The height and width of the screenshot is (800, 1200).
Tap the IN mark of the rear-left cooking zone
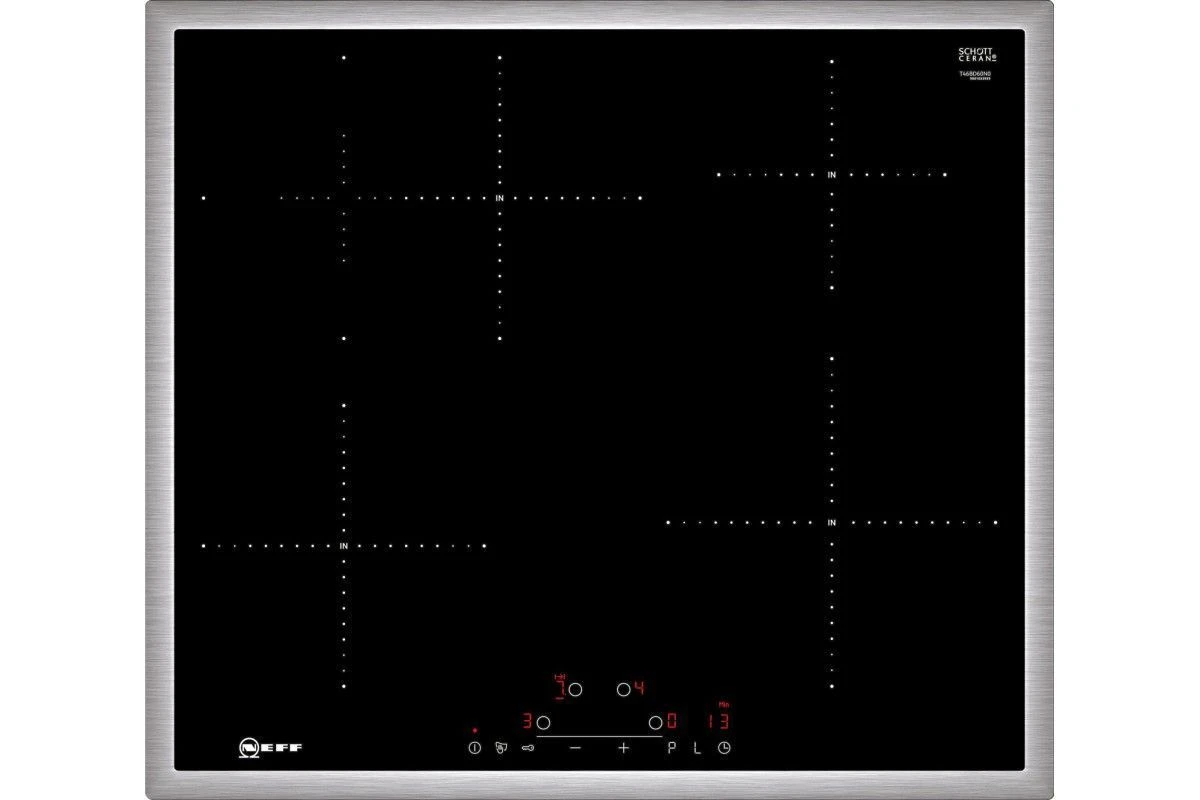pyautogui.click(x=499, y=198)
